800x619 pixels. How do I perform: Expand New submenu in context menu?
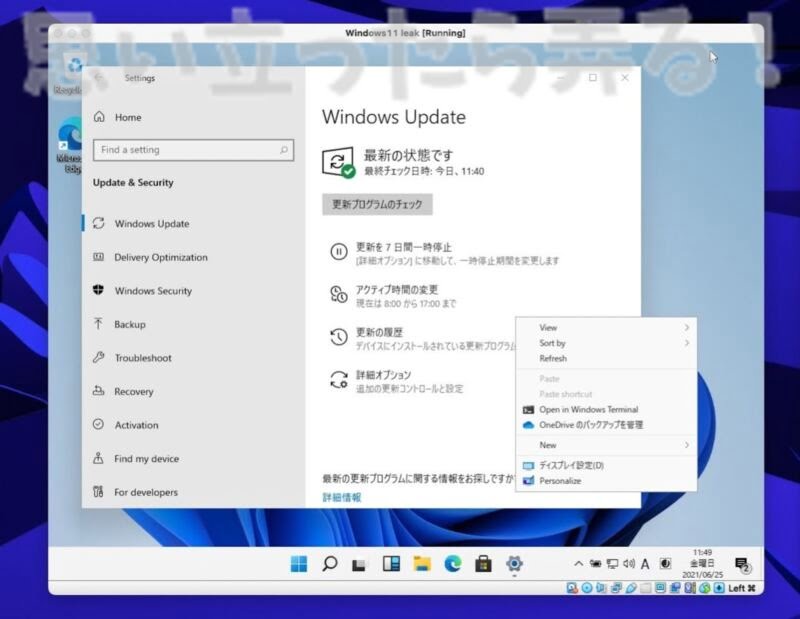(606, 445)
